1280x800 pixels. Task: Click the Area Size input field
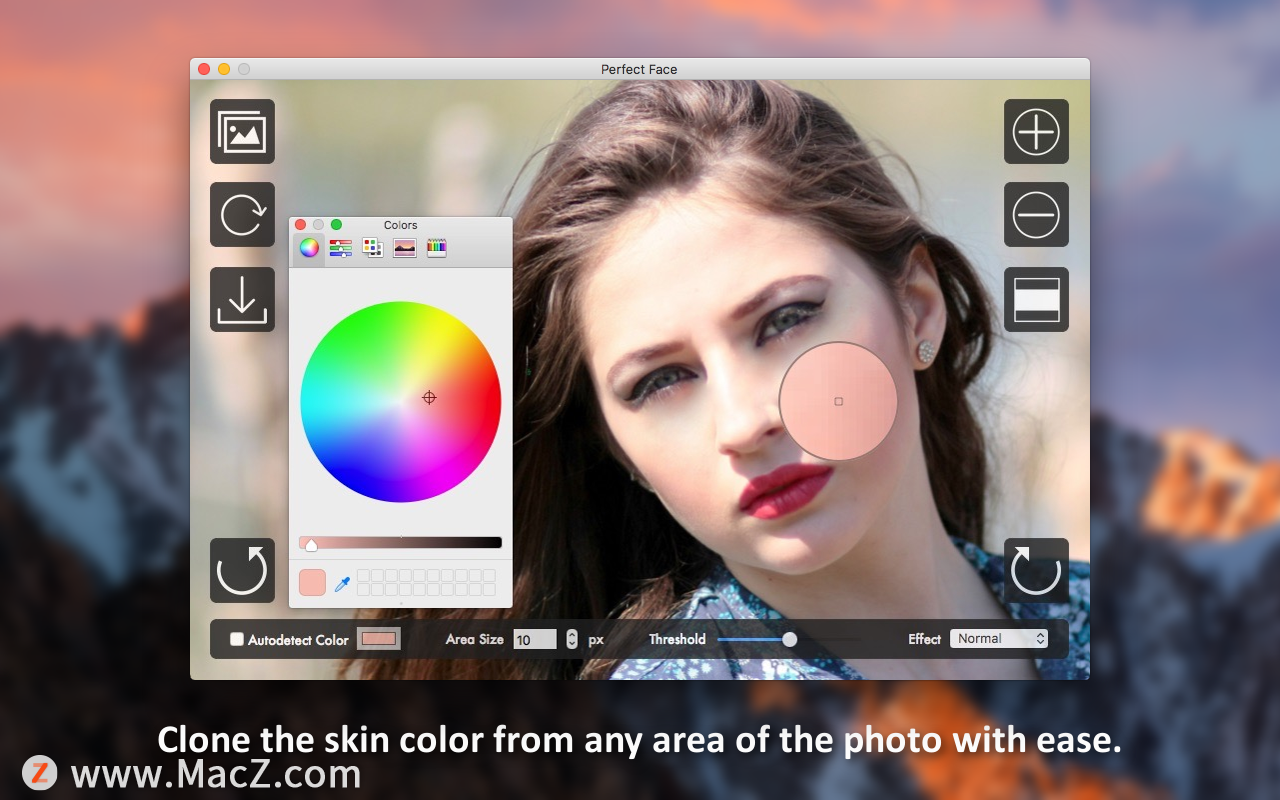tap(535, 639)
